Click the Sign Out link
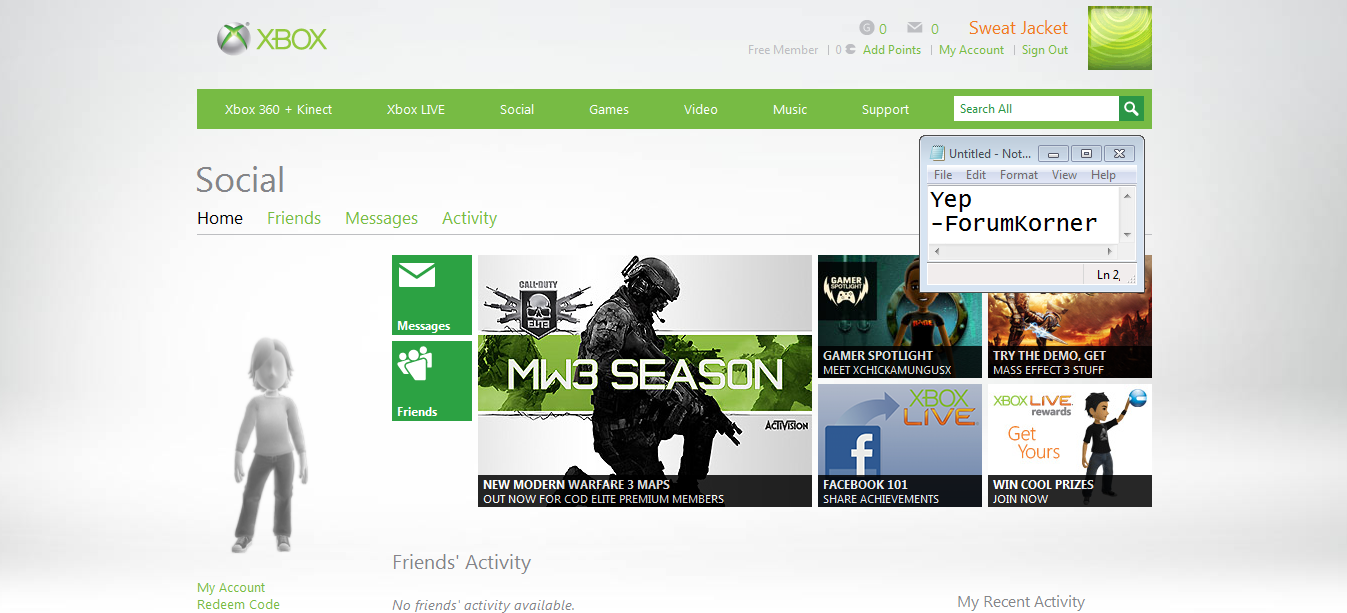1347x613 pixels. 1045,50
